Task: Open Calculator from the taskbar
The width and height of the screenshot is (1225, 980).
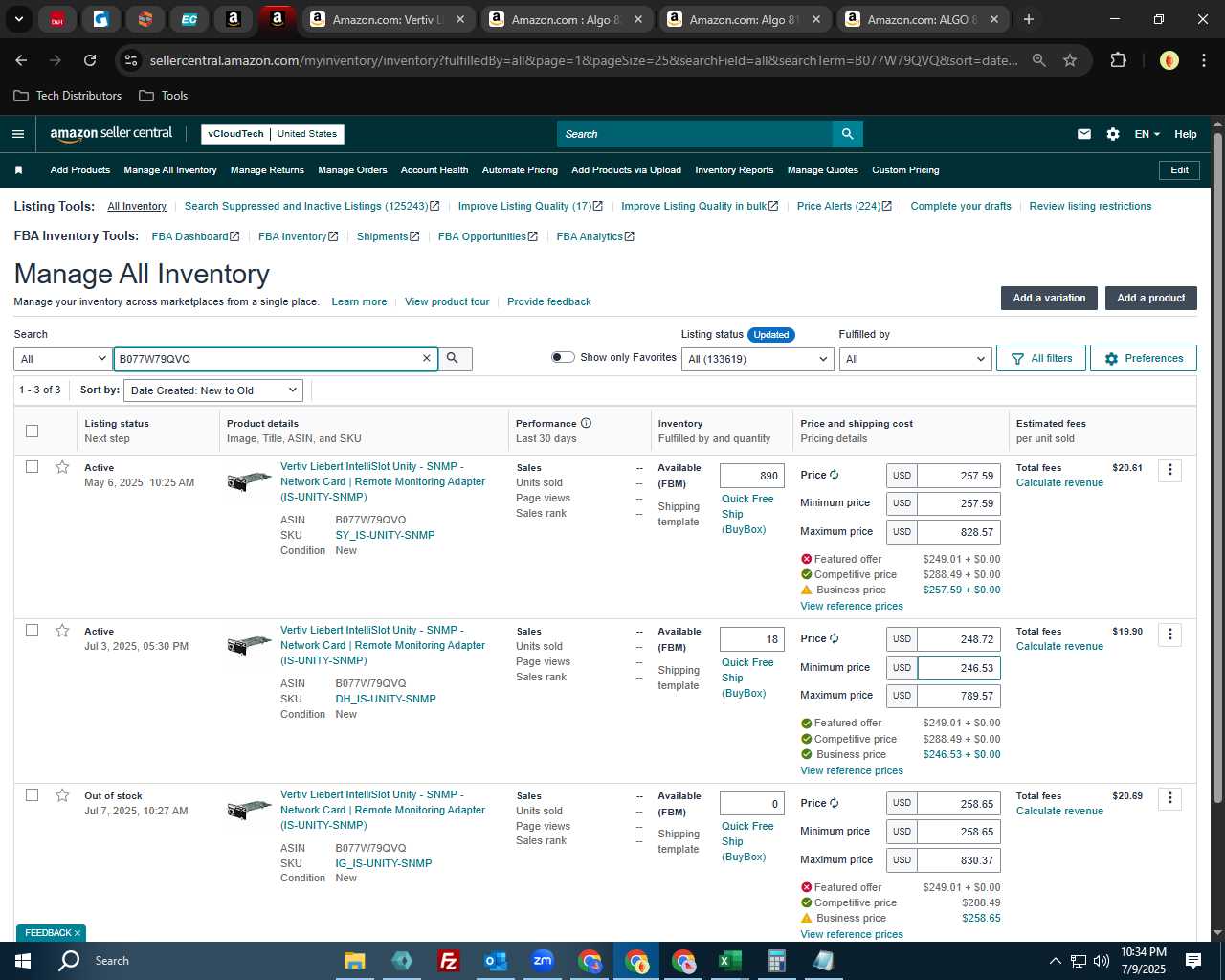Action: (776, 961)
